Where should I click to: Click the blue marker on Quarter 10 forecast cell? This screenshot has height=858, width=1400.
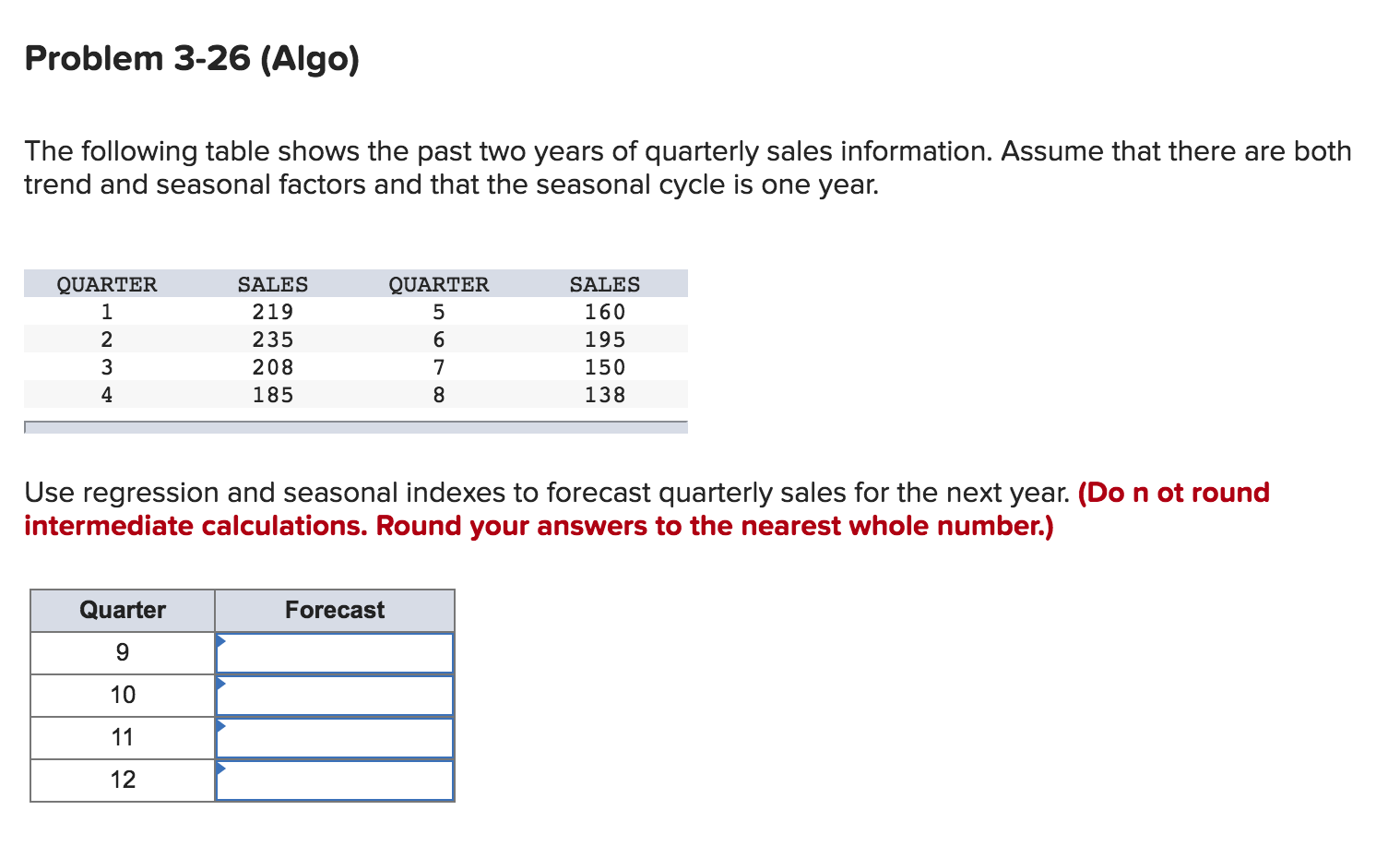tap(220, 685)
